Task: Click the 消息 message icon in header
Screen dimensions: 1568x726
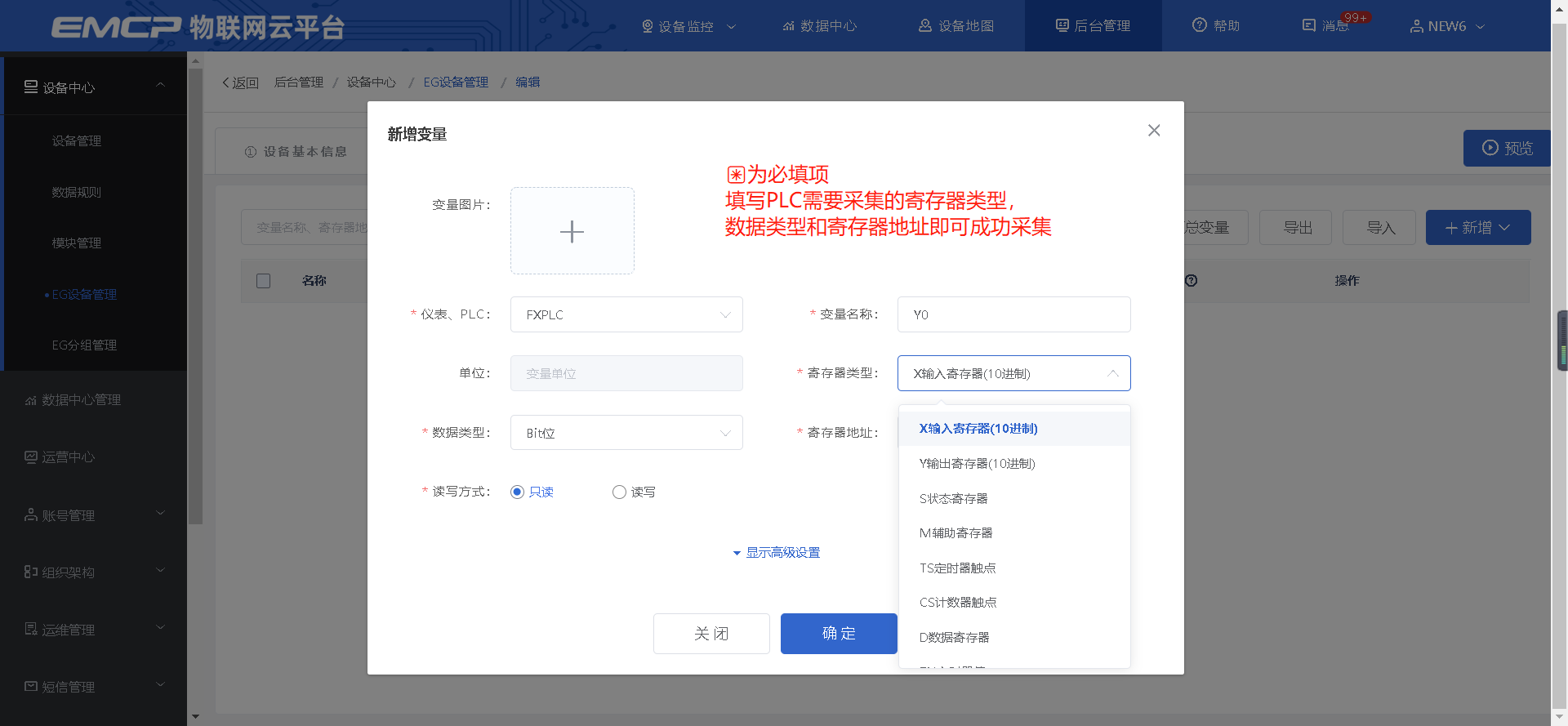Action: [1309, 25]
